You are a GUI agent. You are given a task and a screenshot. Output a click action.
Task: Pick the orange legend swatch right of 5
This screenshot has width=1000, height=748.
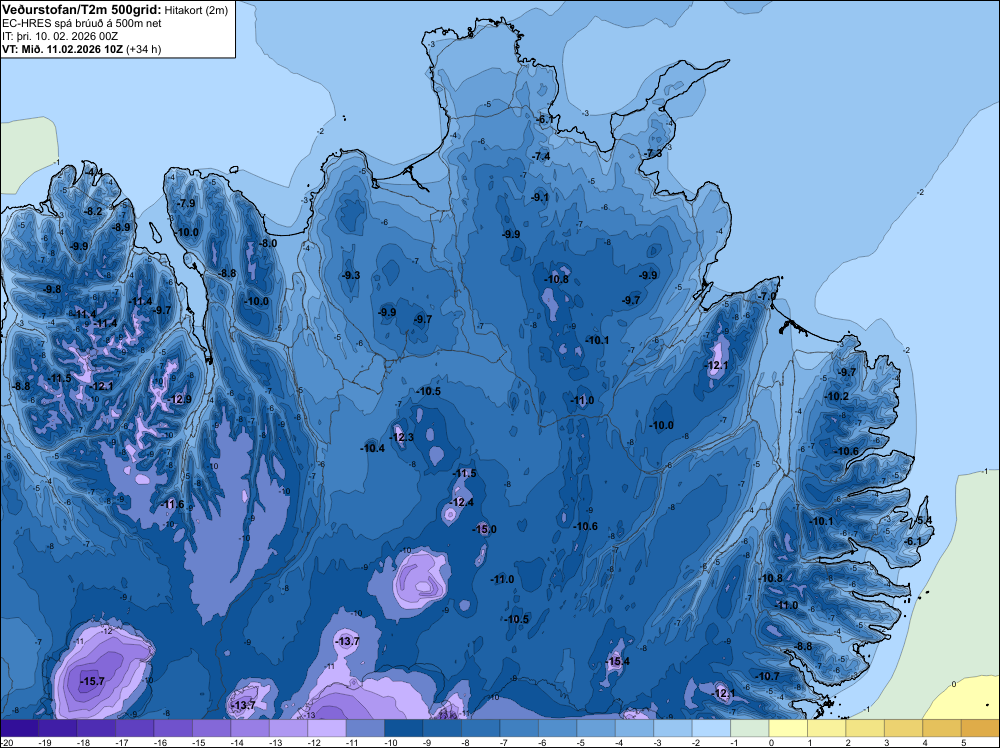coord(981,729)
